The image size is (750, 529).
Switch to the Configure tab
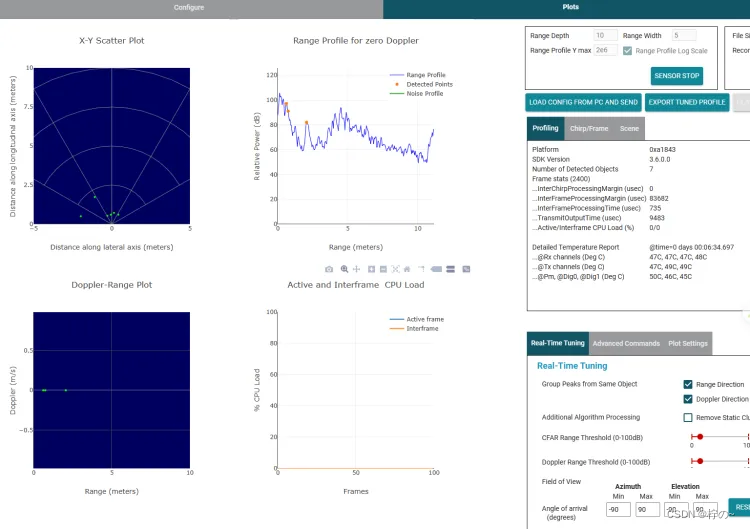click(x=191, y=9)
